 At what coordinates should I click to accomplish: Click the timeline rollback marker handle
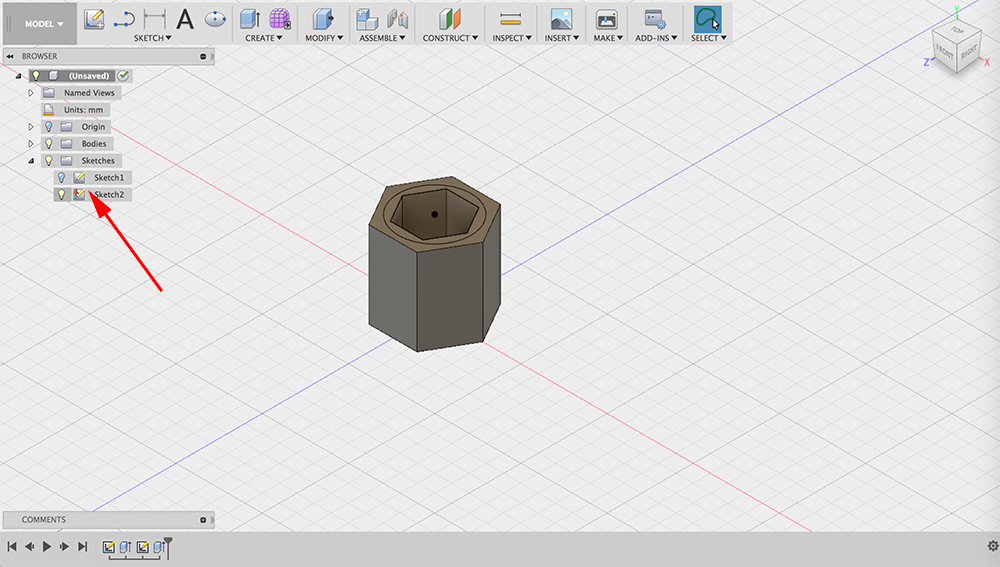click(x=168, y=547)
